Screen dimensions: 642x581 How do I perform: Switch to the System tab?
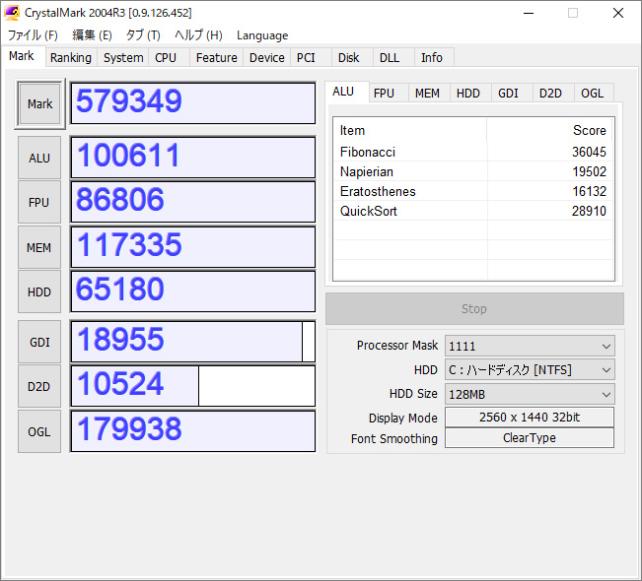tap(123, 58)
